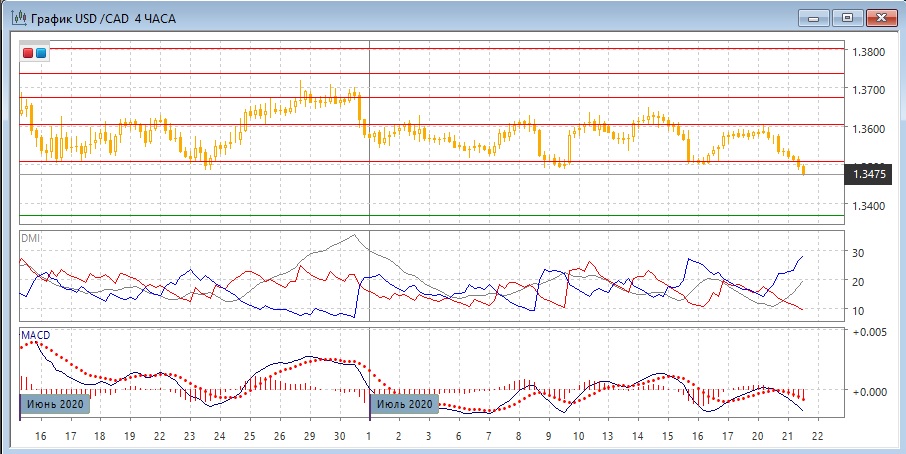Click the 1.3400 price axis label
Screen dimensions: 906x454
click(x=866, y=206)
